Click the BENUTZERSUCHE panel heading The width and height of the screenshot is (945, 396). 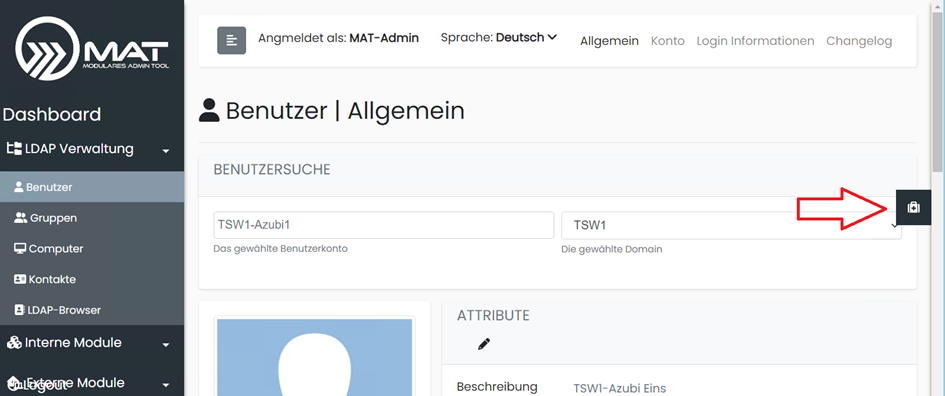272,170
